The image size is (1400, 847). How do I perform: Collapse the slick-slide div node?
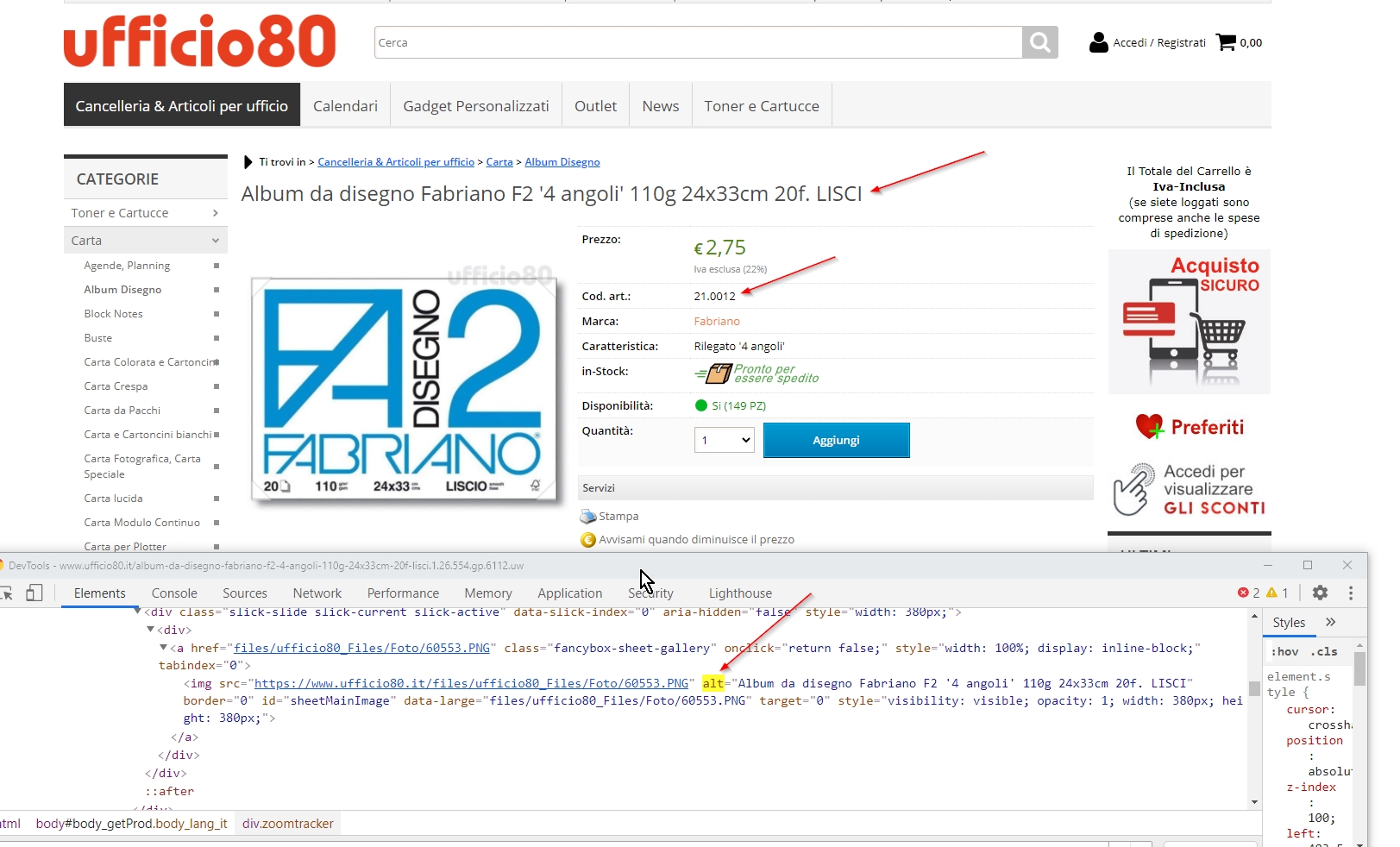pos(138,612)
